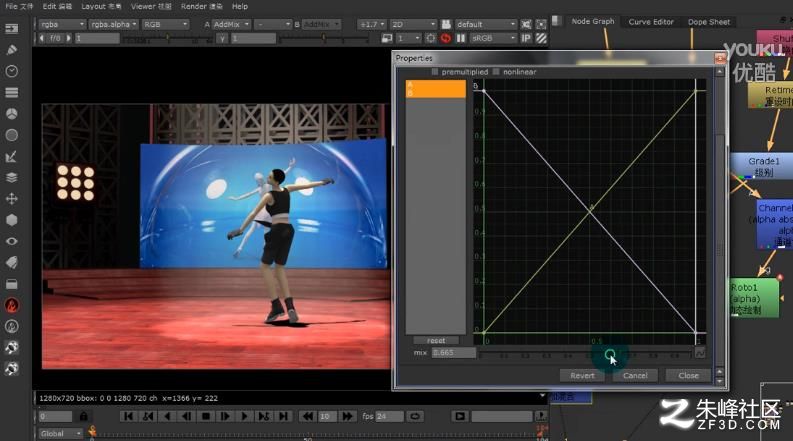Select the Roto1 node in Node Graph
Screen dimensions: 793x441
click(x=754, y=298)
